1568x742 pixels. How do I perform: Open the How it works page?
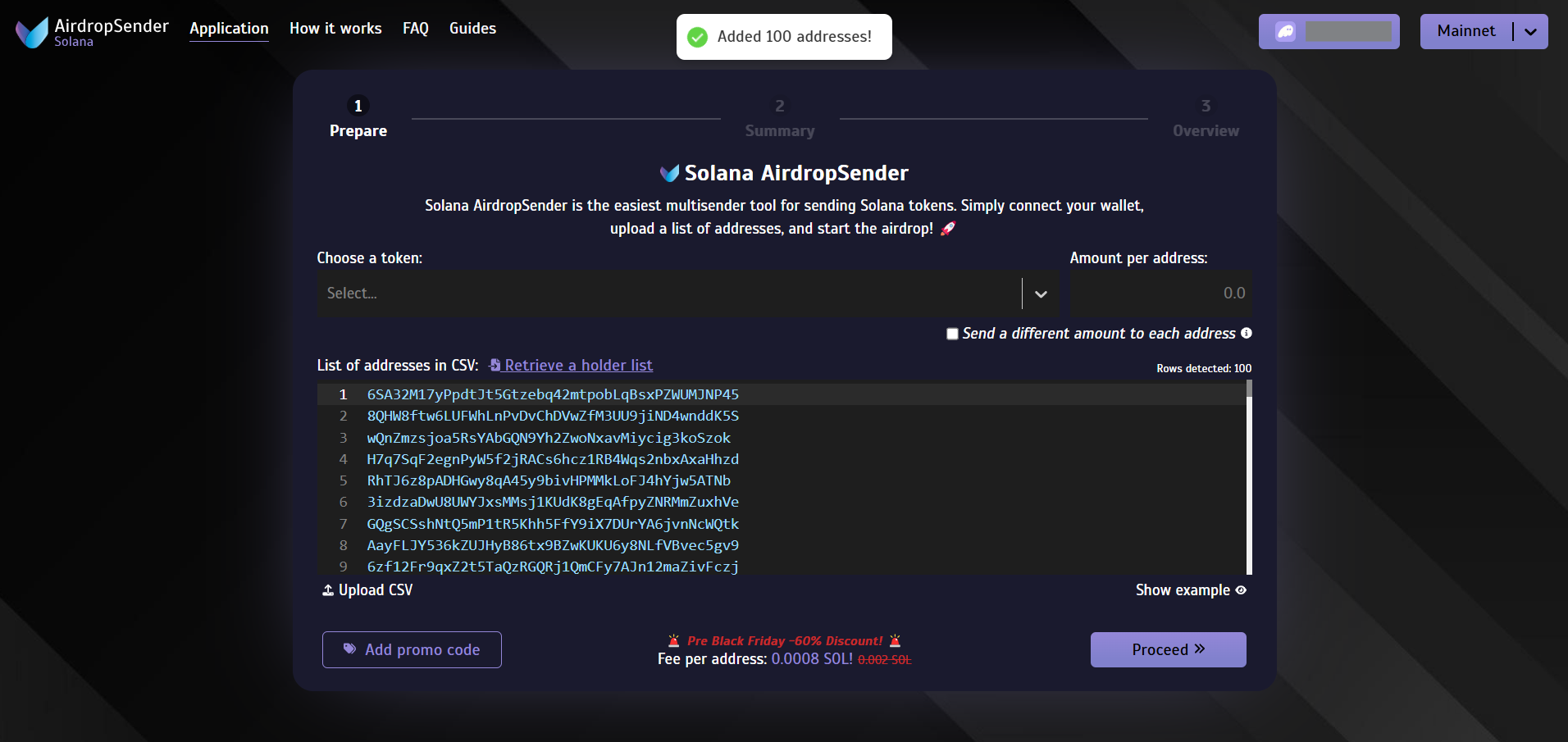[x=335, y=29]
